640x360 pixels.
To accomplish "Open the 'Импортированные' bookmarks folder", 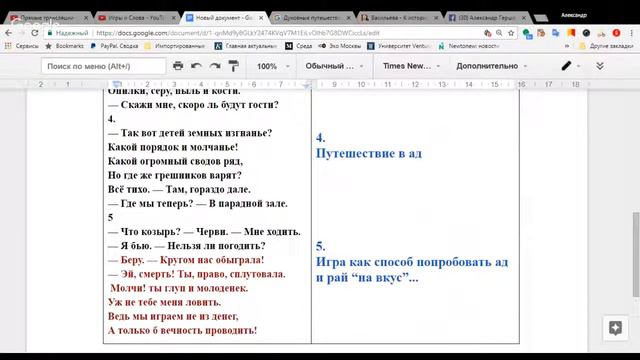I will tap(175, 46).
